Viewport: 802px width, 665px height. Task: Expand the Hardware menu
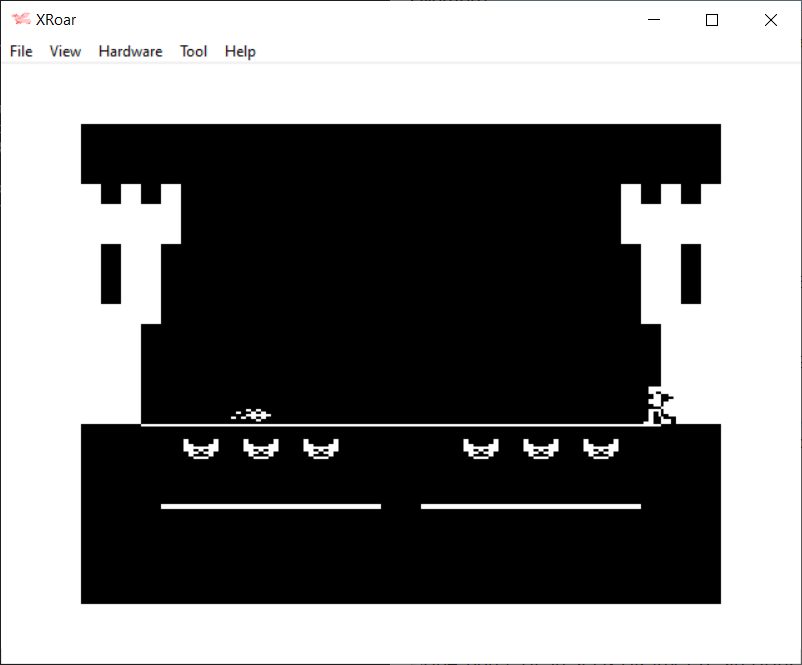[x=130, y=51]
